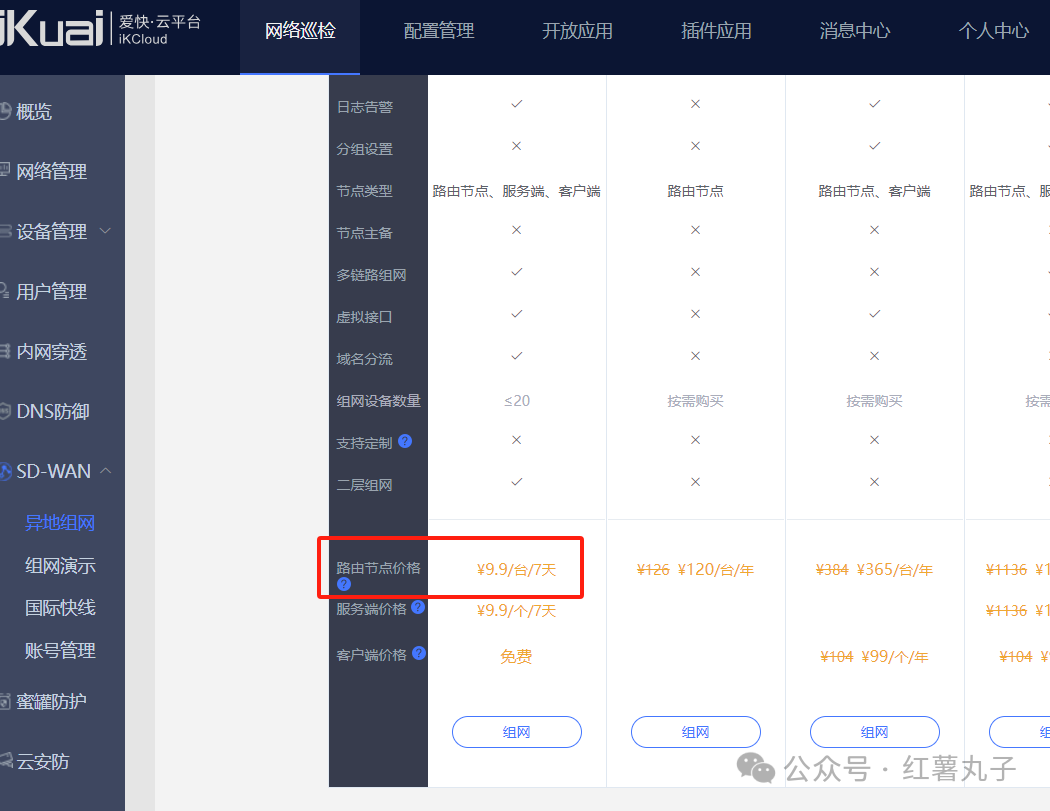The image size is (1050, 811).
Task: Click the 网络管理 monitor icon
Action: (x=5, y=169)
